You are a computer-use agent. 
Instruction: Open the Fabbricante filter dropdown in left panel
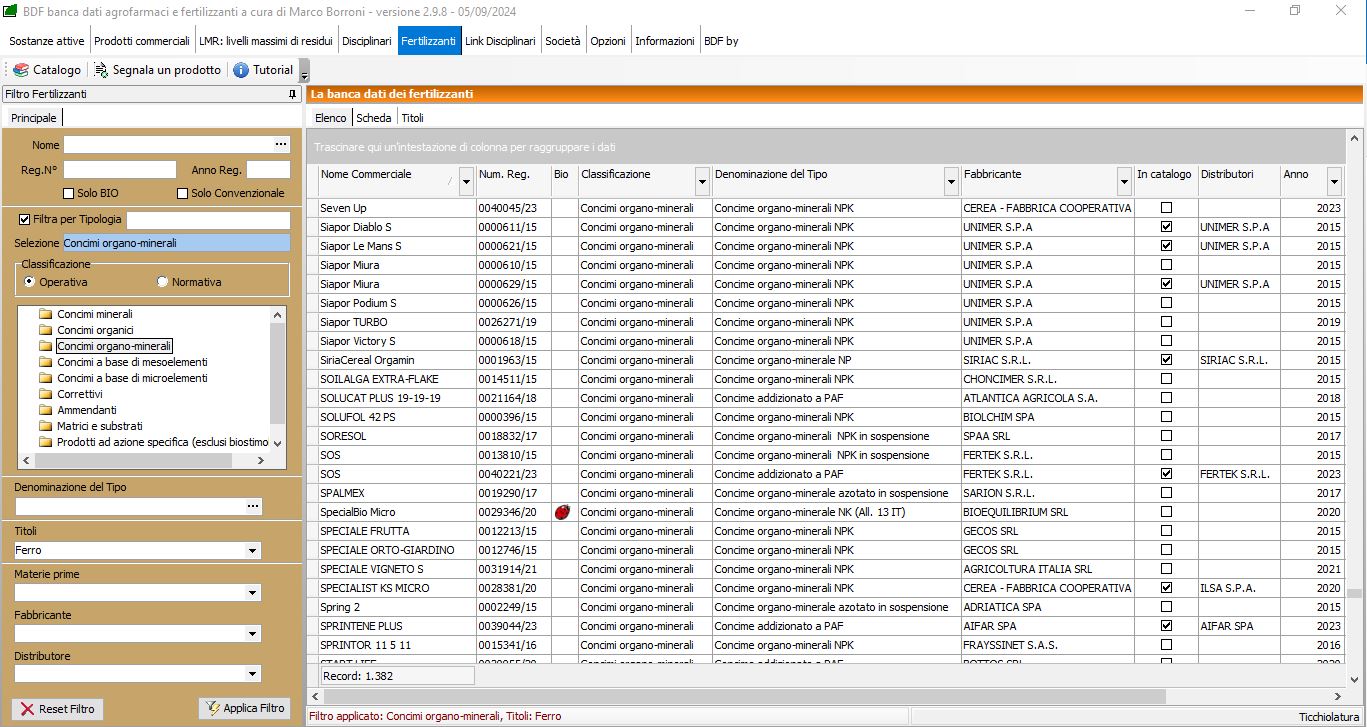tap(251, 634)
